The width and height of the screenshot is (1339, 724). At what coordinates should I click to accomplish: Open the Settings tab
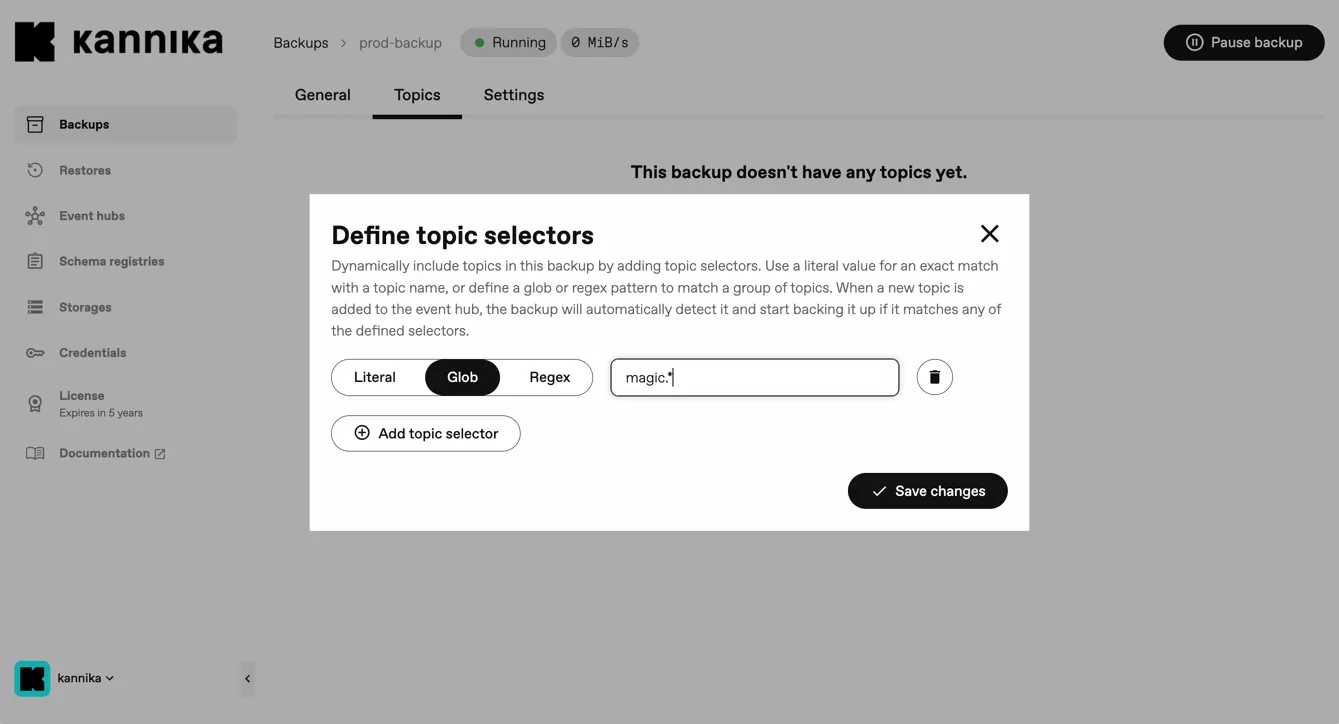click(x=513, y=94)
